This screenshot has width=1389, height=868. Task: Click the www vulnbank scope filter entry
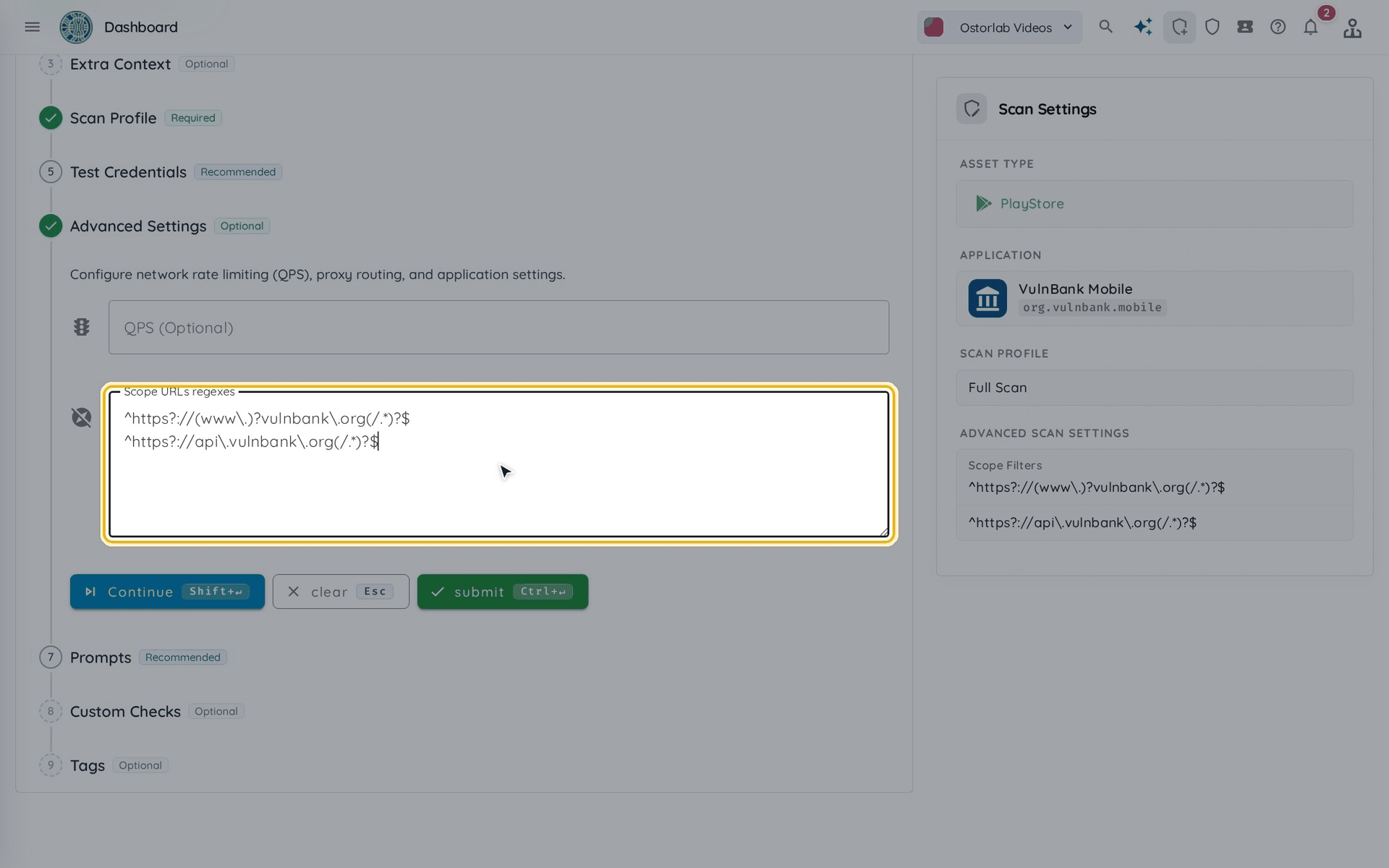click(x=1097, y=488)
